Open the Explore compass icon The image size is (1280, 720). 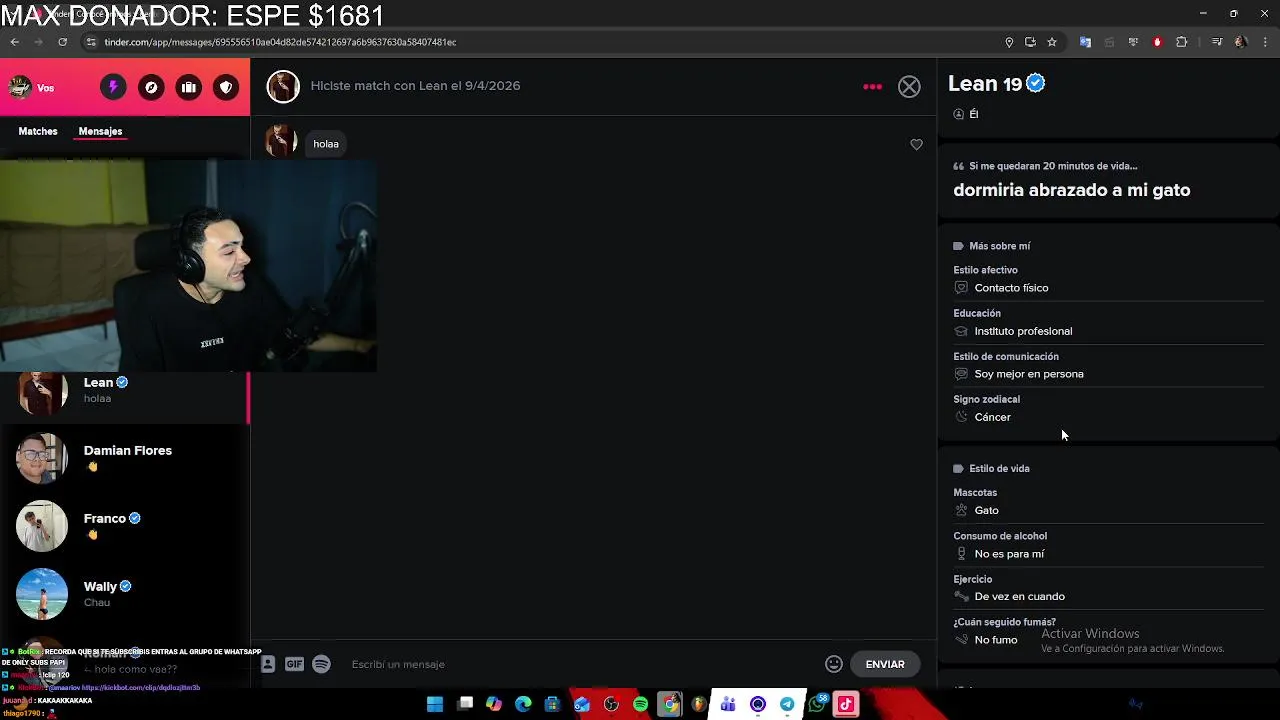click(x=151, y=87)
